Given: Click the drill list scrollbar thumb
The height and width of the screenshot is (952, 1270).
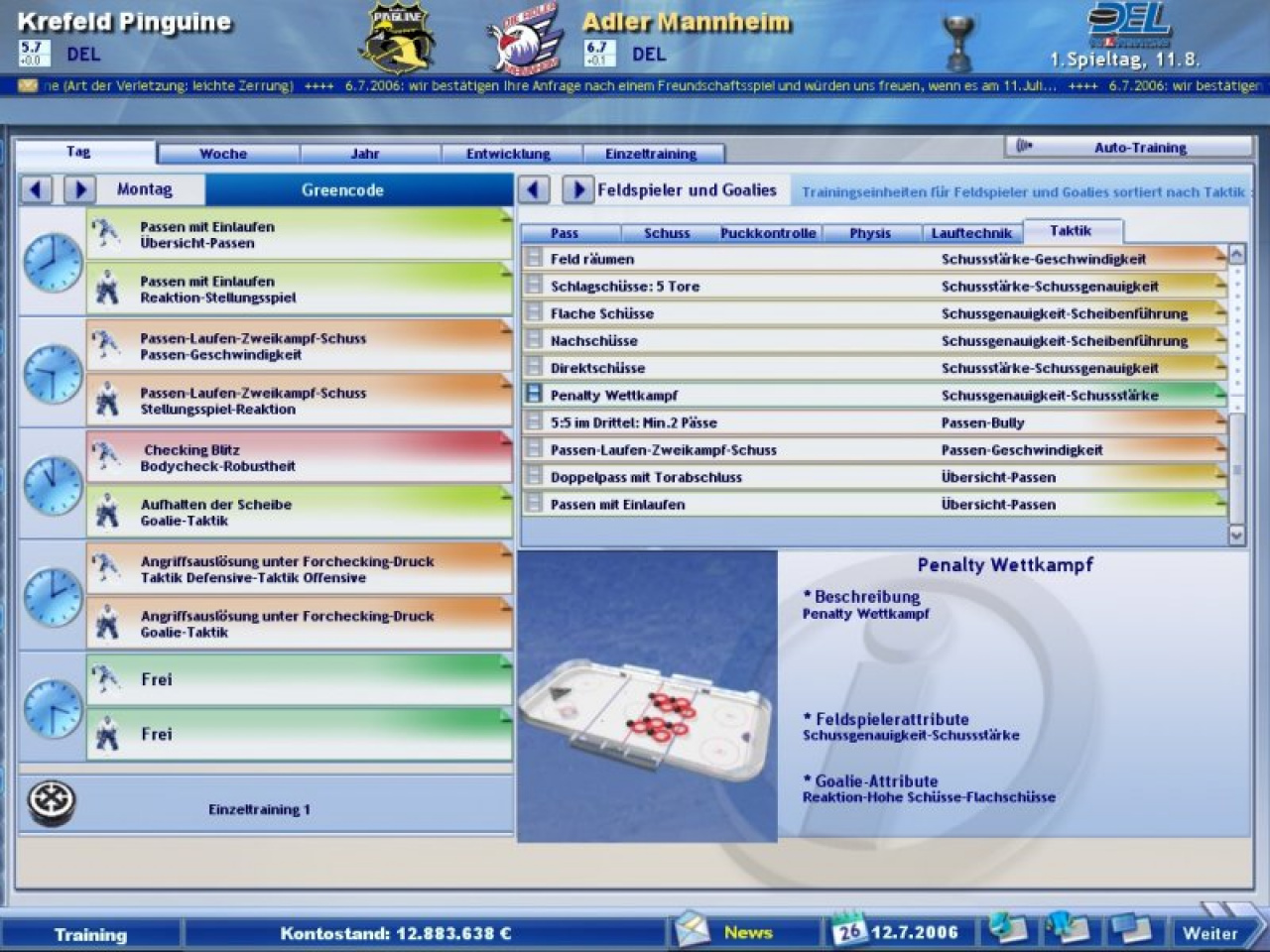Looking at the screenshot, I should click(x=1236, y=467).
